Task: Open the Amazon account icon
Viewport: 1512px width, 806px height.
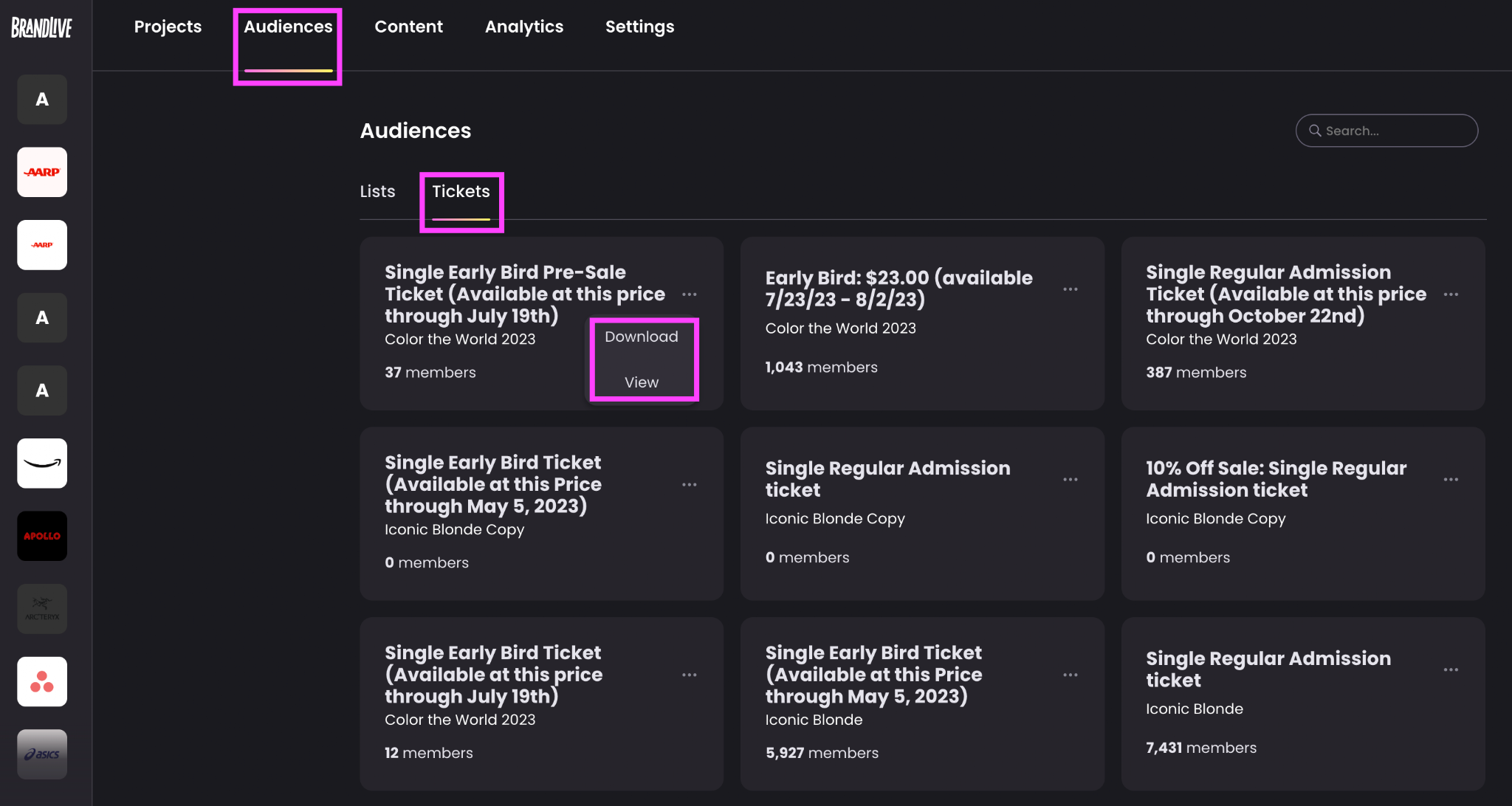Action: (42, 464)
